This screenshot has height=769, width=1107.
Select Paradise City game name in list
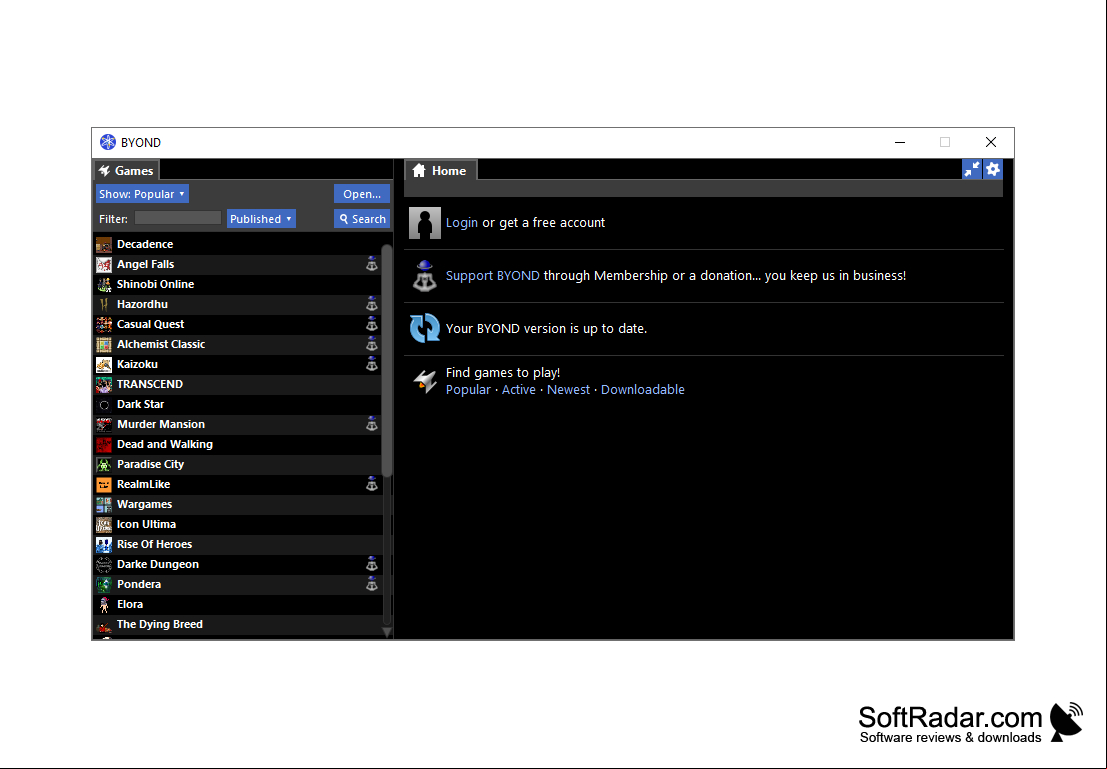coord(150,464)
